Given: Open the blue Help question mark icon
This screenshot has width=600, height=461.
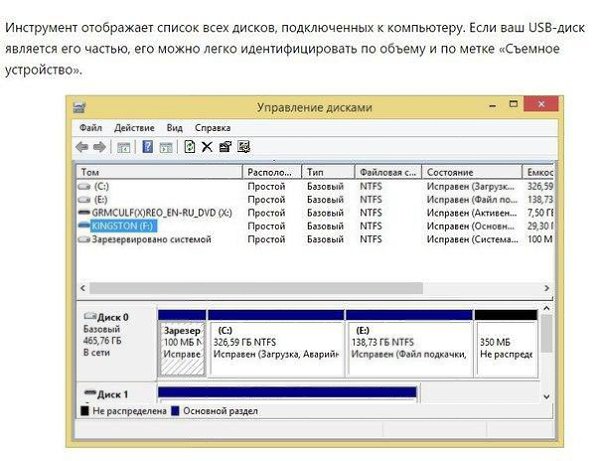Looking at the screenshot, I should pyautogui.click(x=147, y=147).
